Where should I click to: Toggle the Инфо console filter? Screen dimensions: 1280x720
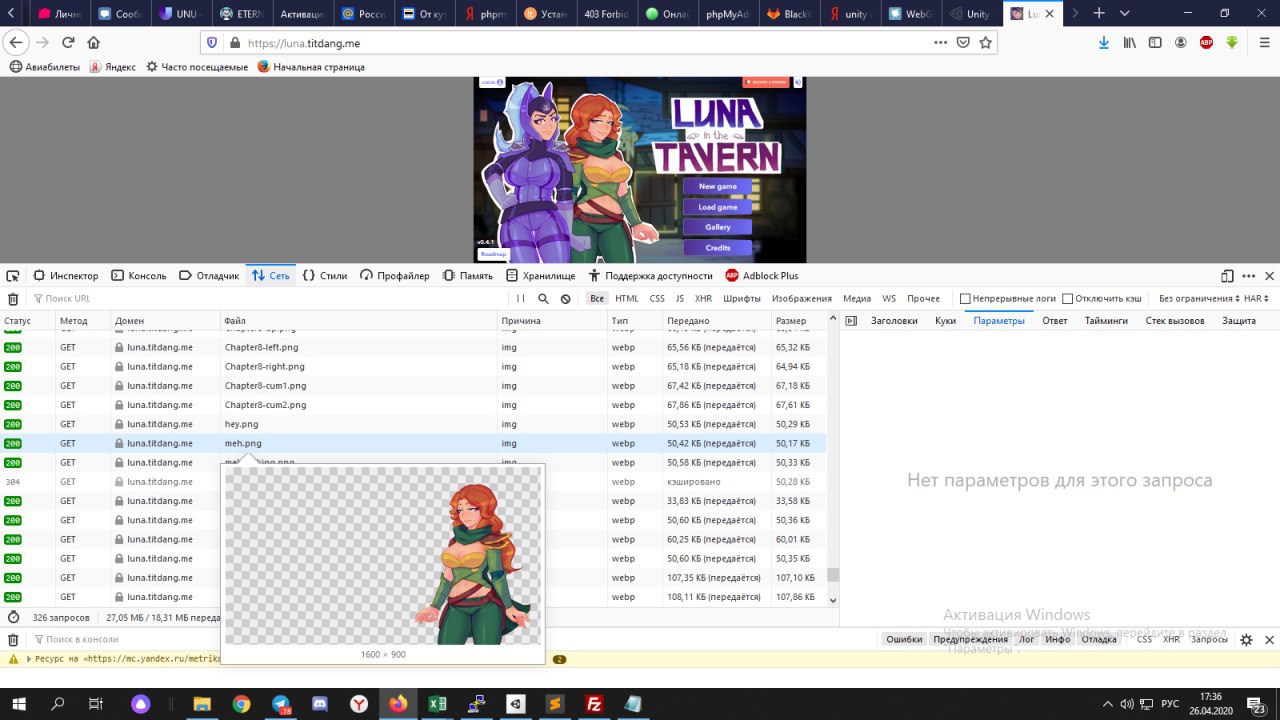pos(1058,640)
